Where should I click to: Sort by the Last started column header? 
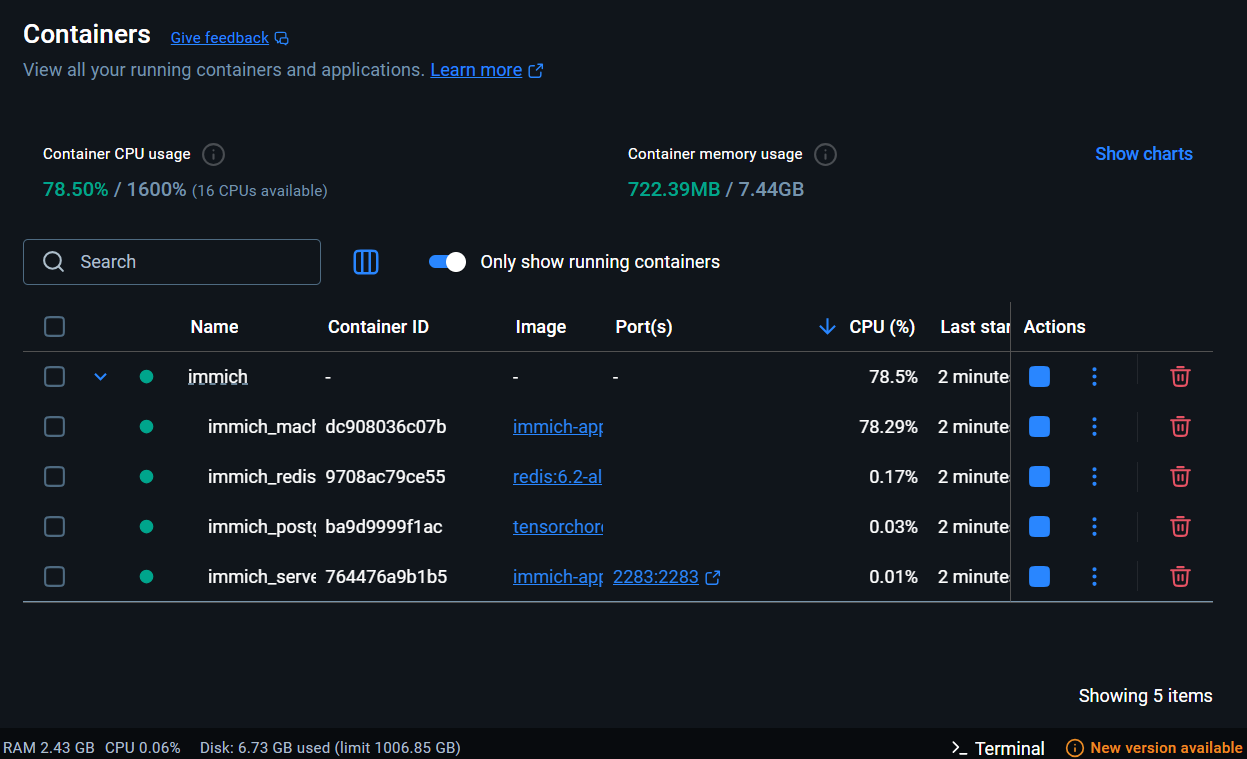975,327
